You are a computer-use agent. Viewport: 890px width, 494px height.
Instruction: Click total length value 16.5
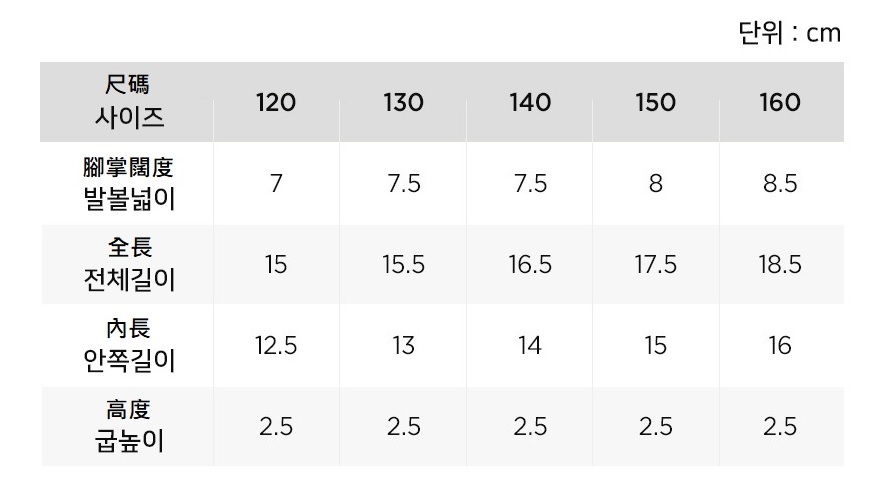pos(530,265)
